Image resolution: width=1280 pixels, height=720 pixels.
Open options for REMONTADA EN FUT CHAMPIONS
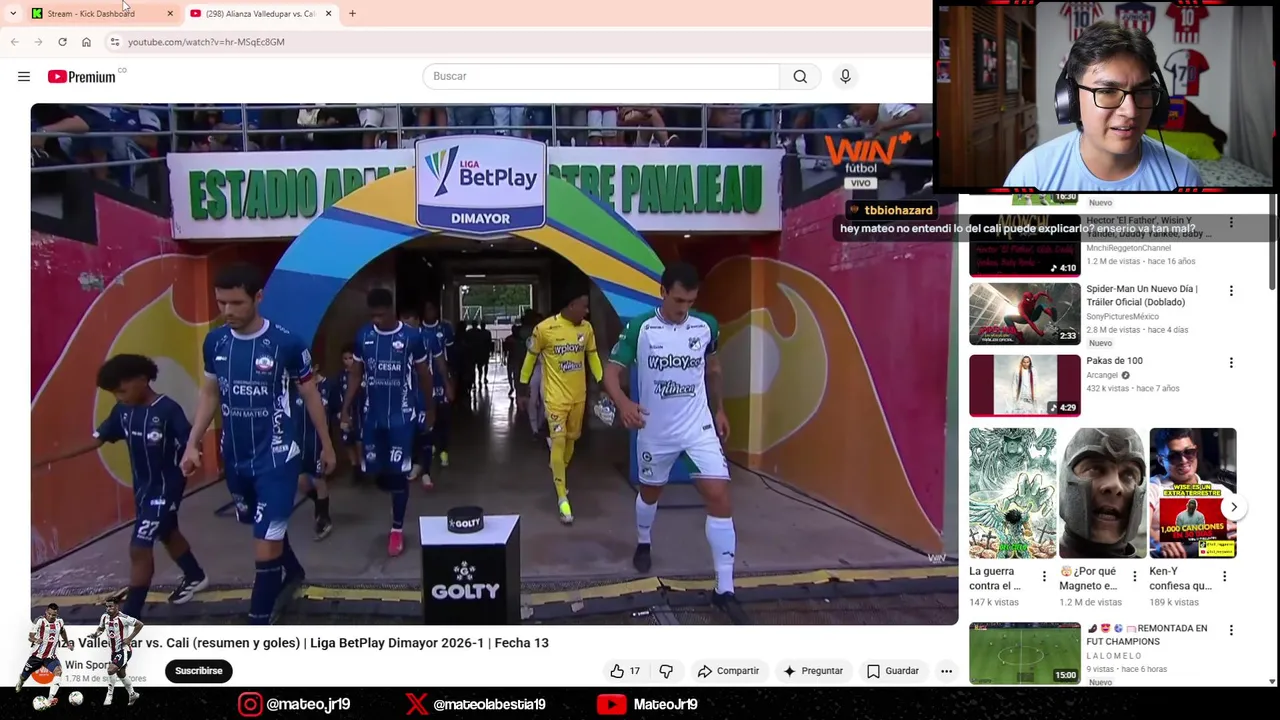tap(1231, 630)
